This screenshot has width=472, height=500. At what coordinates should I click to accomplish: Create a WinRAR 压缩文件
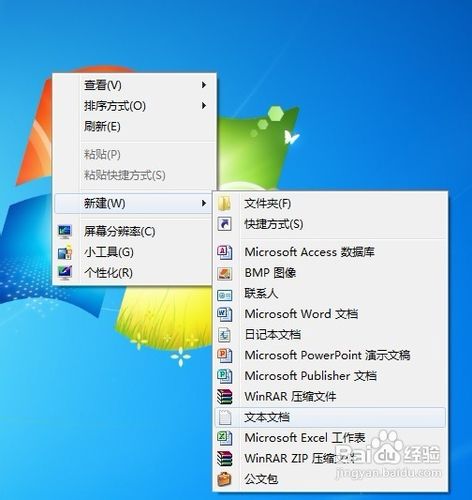coord(330,397)
